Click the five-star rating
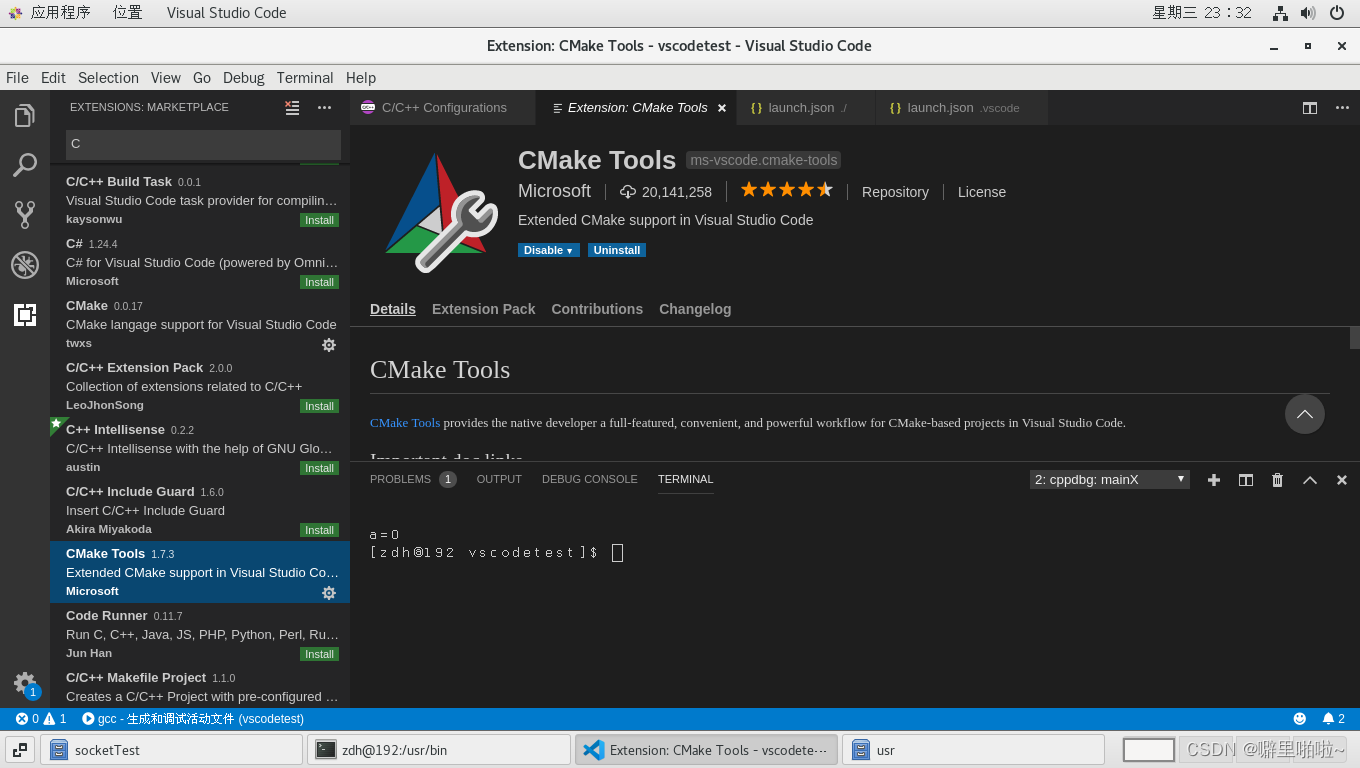This screenshot has width=1360, height=768. [787, 190]
